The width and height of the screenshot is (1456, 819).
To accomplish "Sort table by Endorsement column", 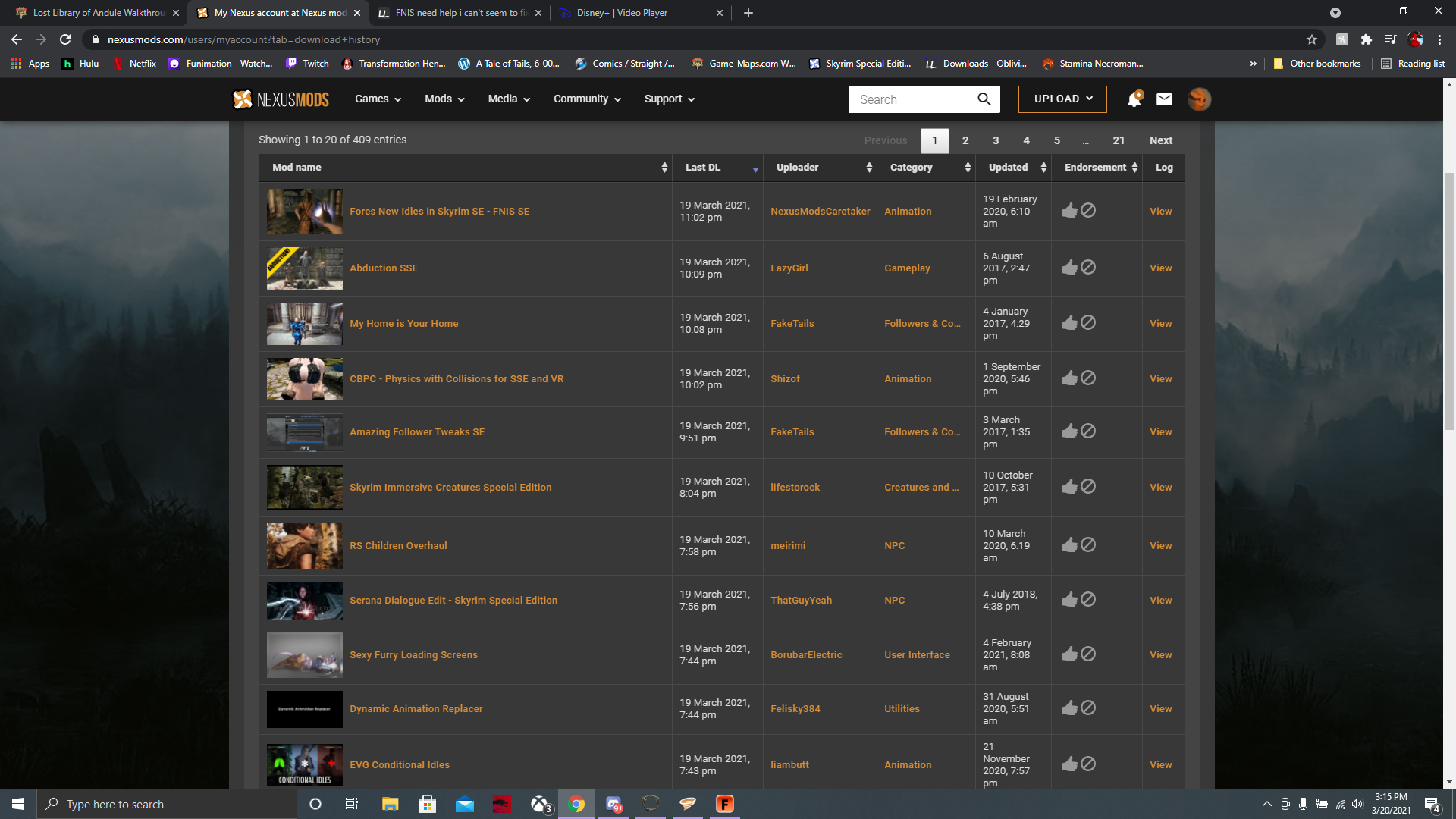I will pos(1097,168).
